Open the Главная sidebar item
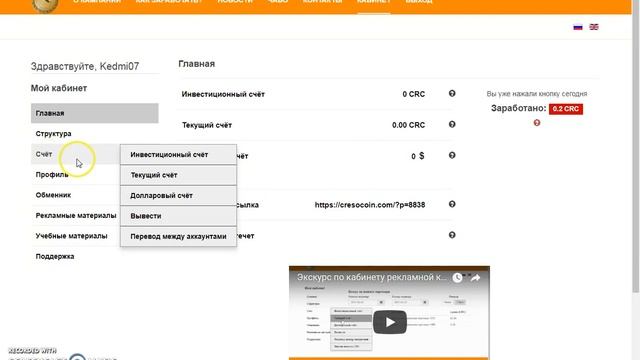This screenshot has height=360, width=640. click(x=95, y=113)
